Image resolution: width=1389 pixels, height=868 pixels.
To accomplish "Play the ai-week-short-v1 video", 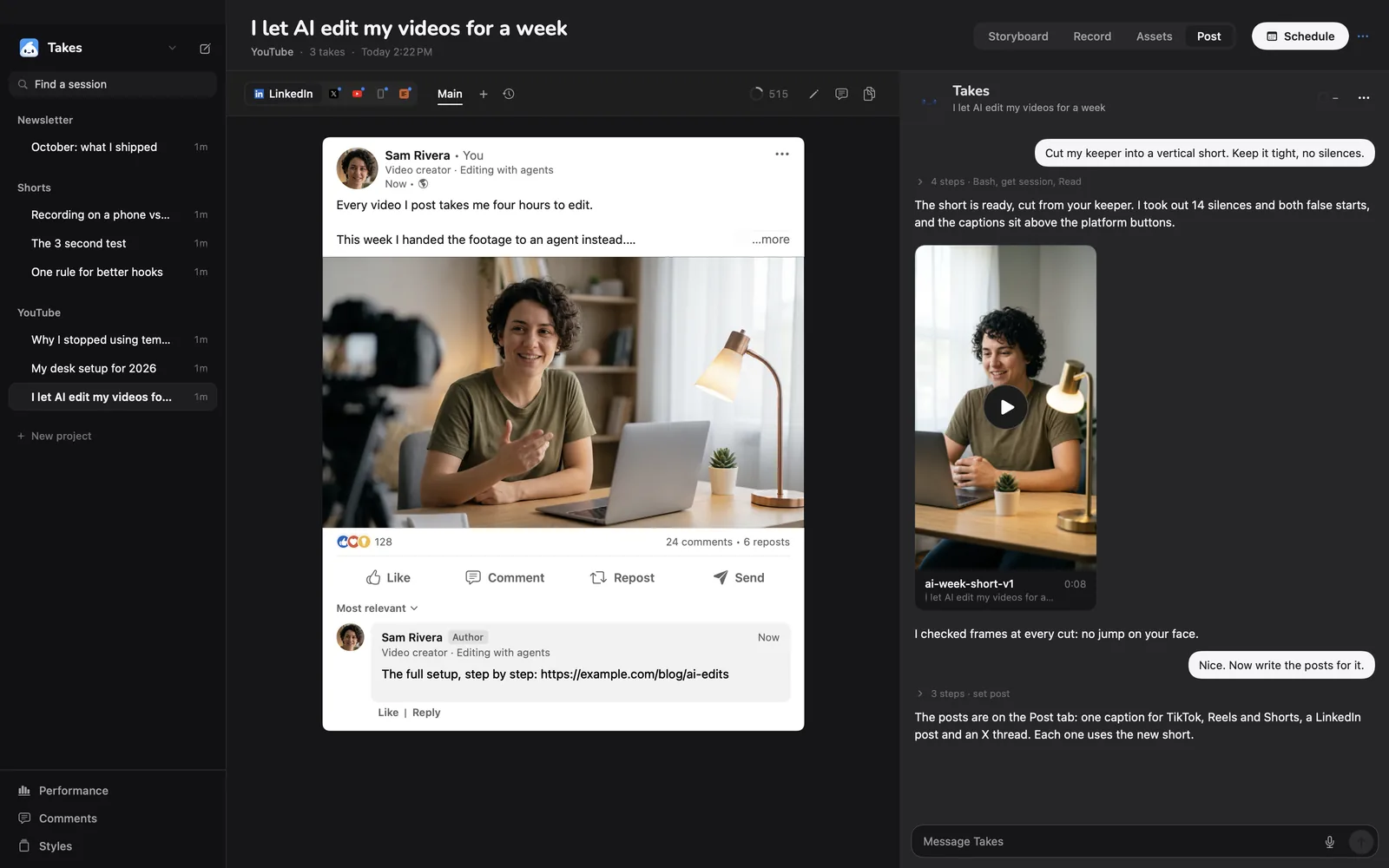I will click(1005, 407).
